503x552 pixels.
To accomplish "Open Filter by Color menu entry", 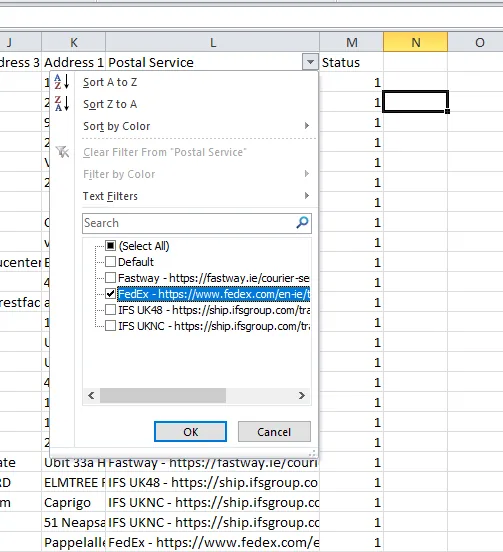I will pyautogui.click(x=119, y=174).
